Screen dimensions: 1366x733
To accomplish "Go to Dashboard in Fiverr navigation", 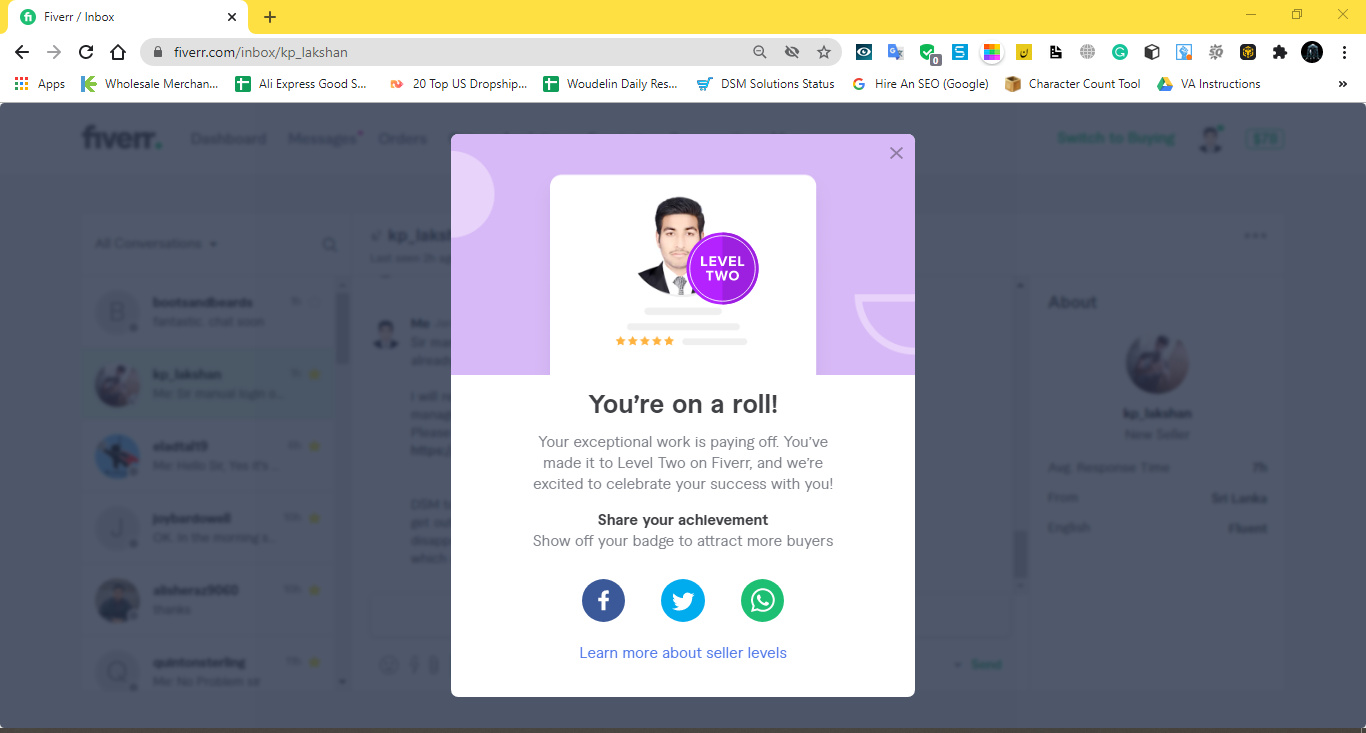I will pyautogui.click(x=229, y=138).
